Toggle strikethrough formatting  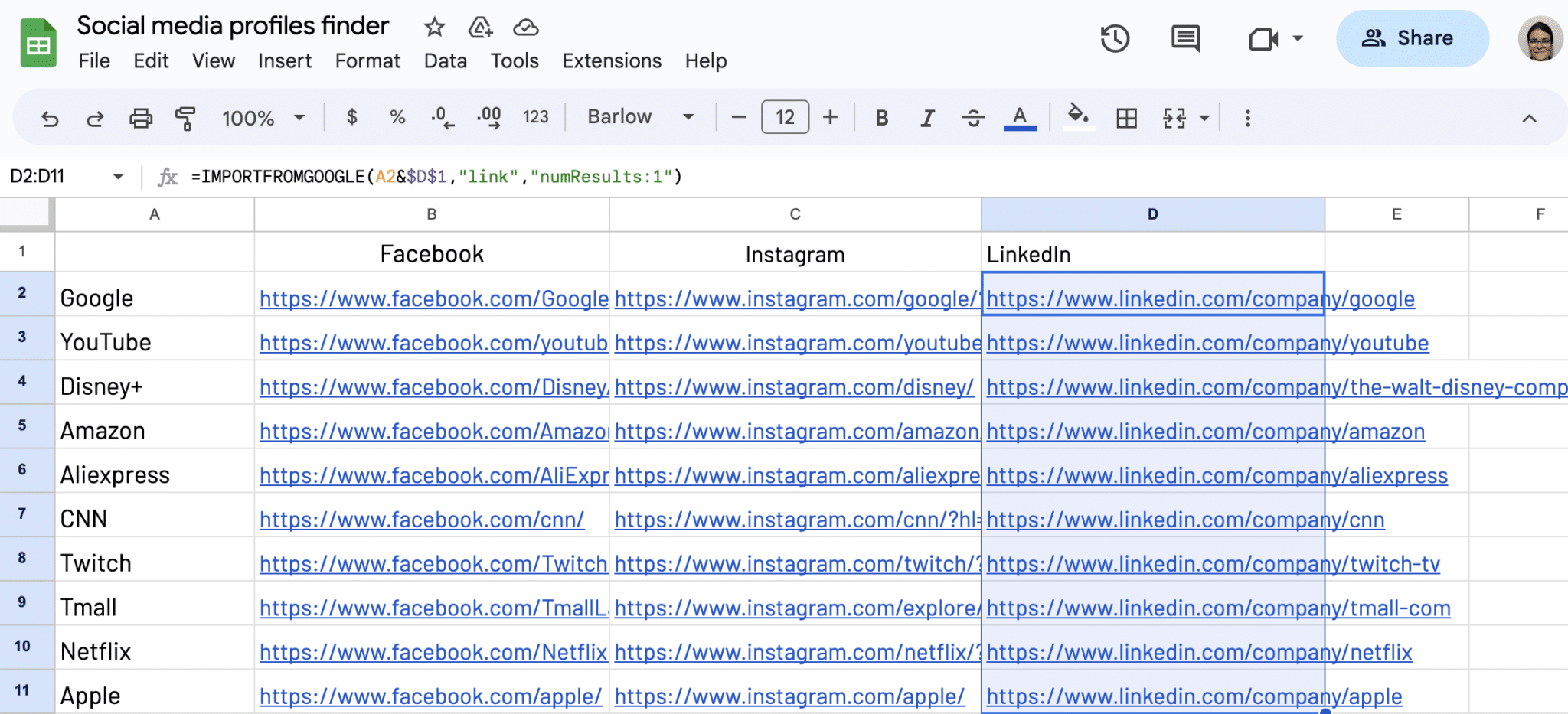[973, 117]
